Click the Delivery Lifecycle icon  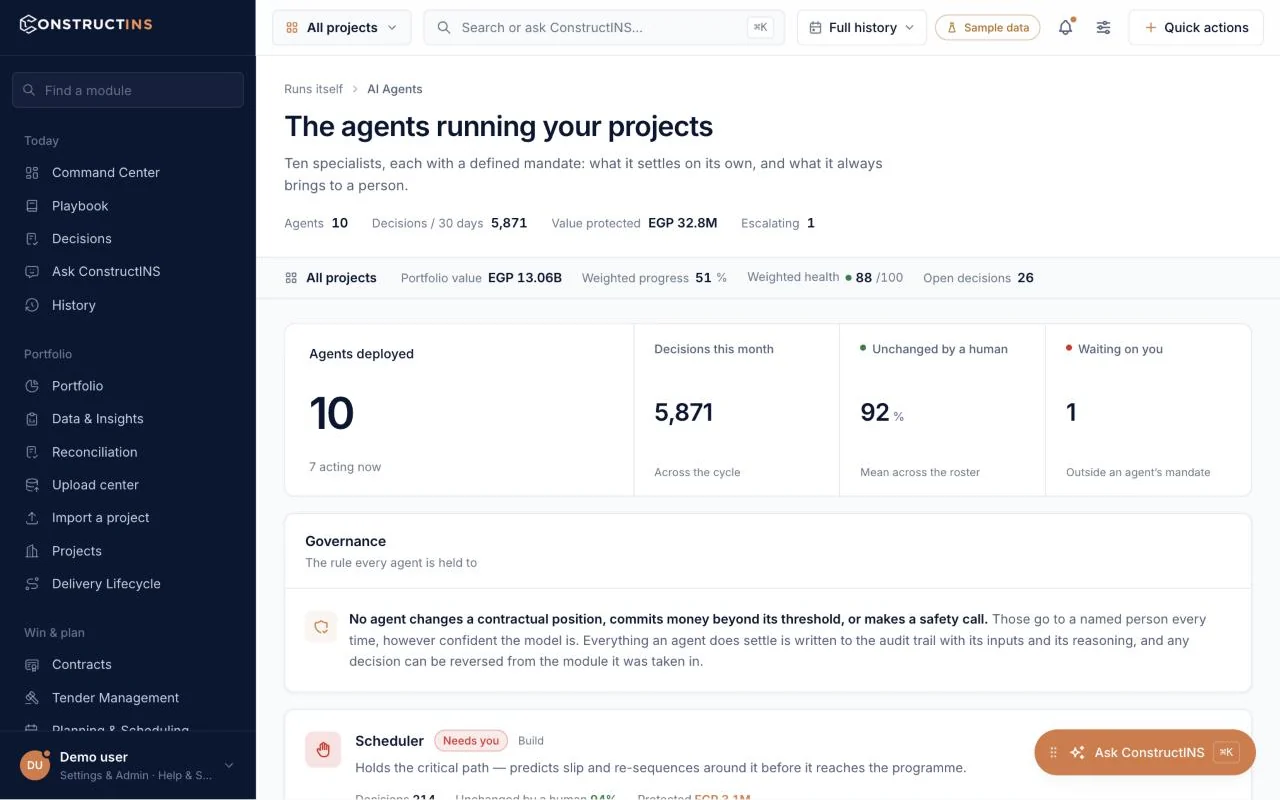[32, 584]
